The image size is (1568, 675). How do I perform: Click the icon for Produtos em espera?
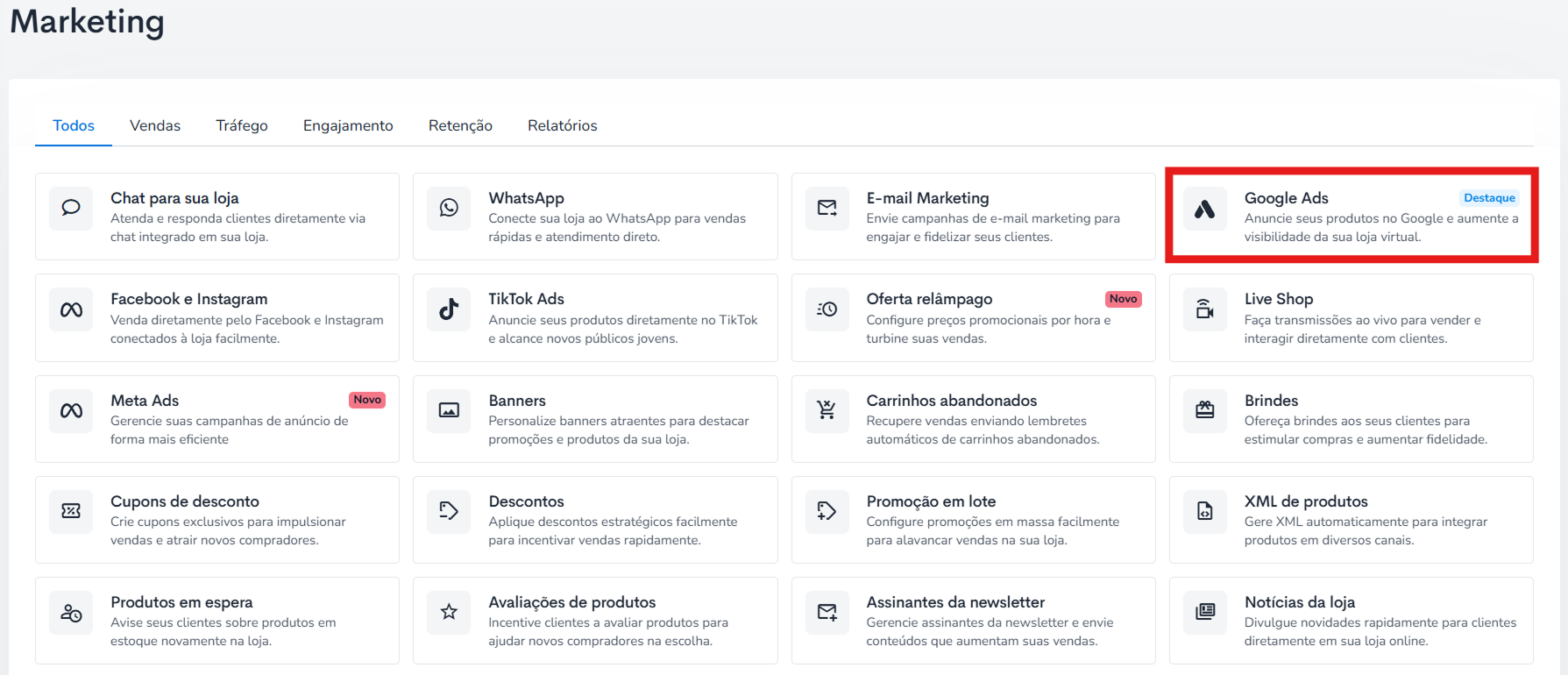[71, 612]
